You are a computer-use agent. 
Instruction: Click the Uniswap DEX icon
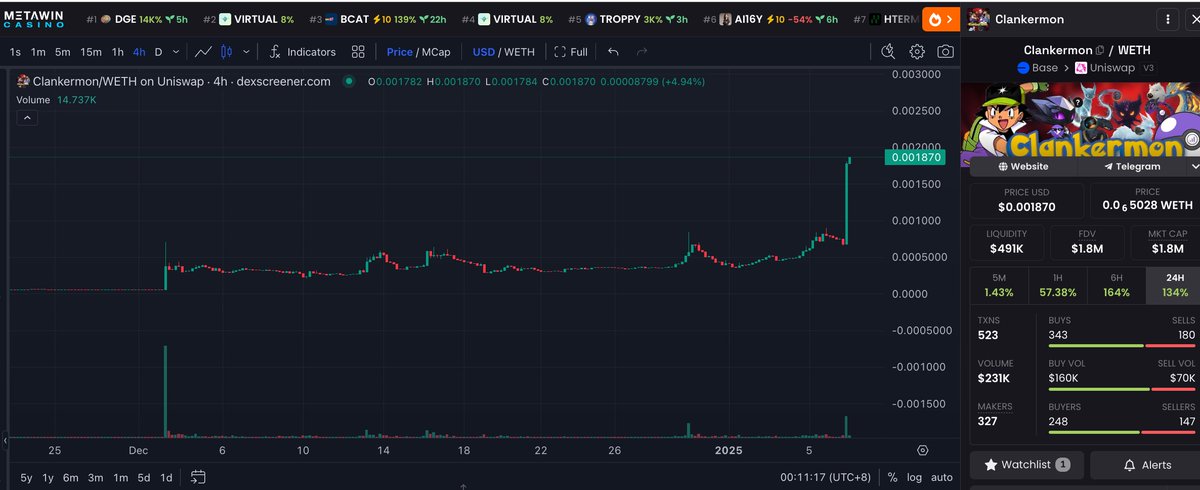pyautogui.click(x=1081, y=68)
